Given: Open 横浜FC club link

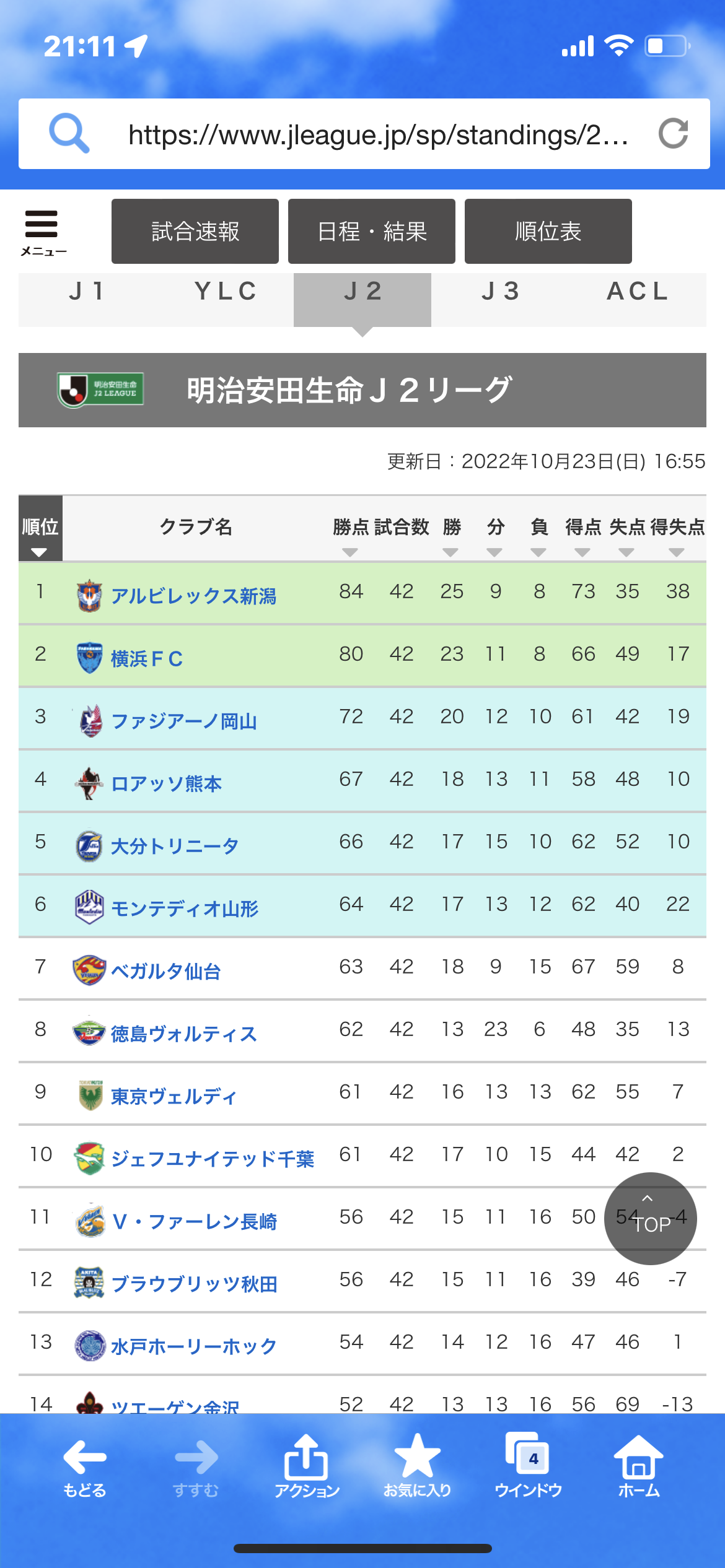Looking at the screenshot, I should pos(147,659).
